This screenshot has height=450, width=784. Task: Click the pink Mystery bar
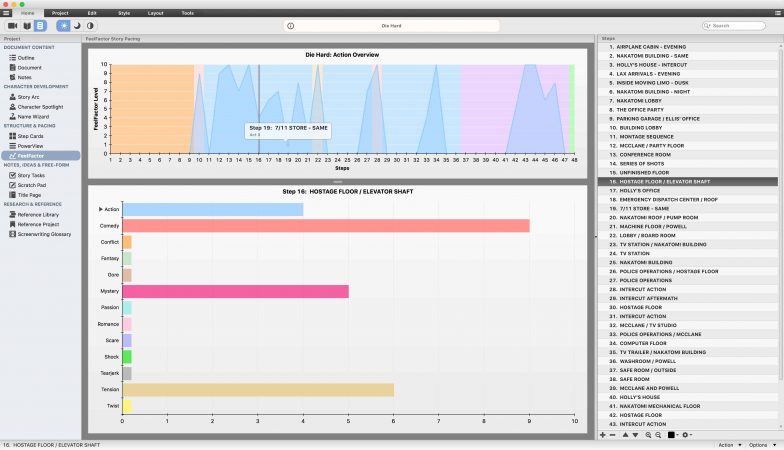click(236, 291)
